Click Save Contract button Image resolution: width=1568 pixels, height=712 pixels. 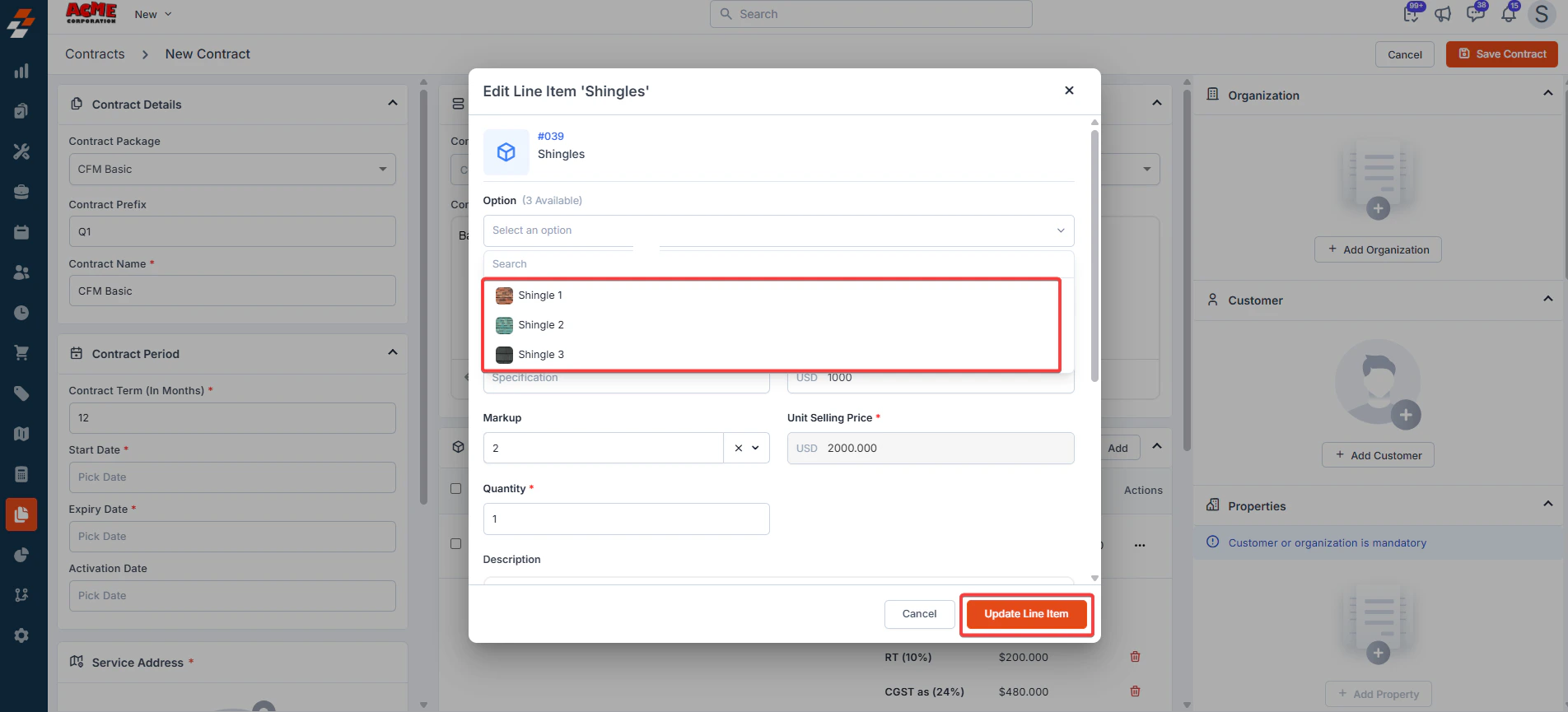point(1502,54)
